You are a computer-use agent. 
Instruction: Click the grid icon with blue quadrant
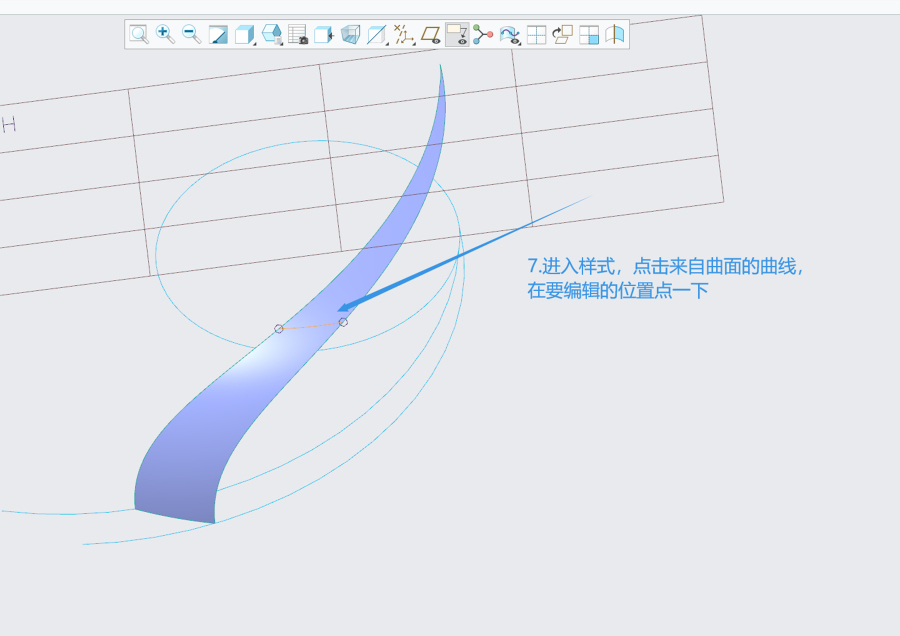589,35
